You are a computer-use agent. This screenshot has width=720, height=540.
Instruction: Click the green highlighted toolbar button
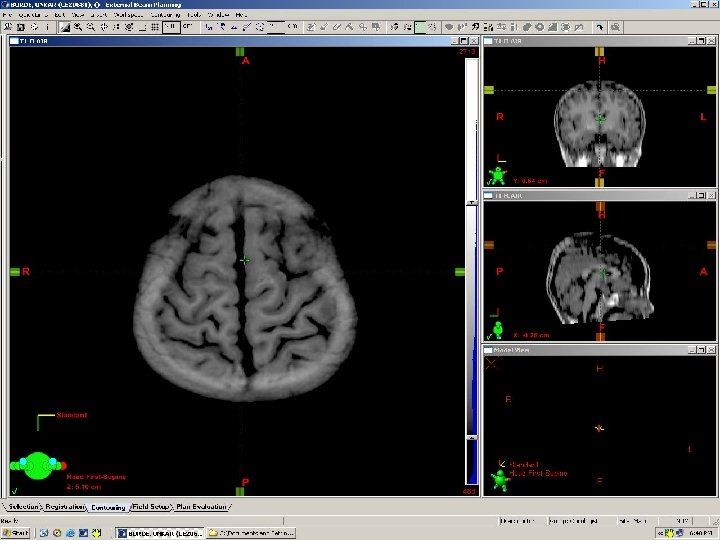pos(420,27)
